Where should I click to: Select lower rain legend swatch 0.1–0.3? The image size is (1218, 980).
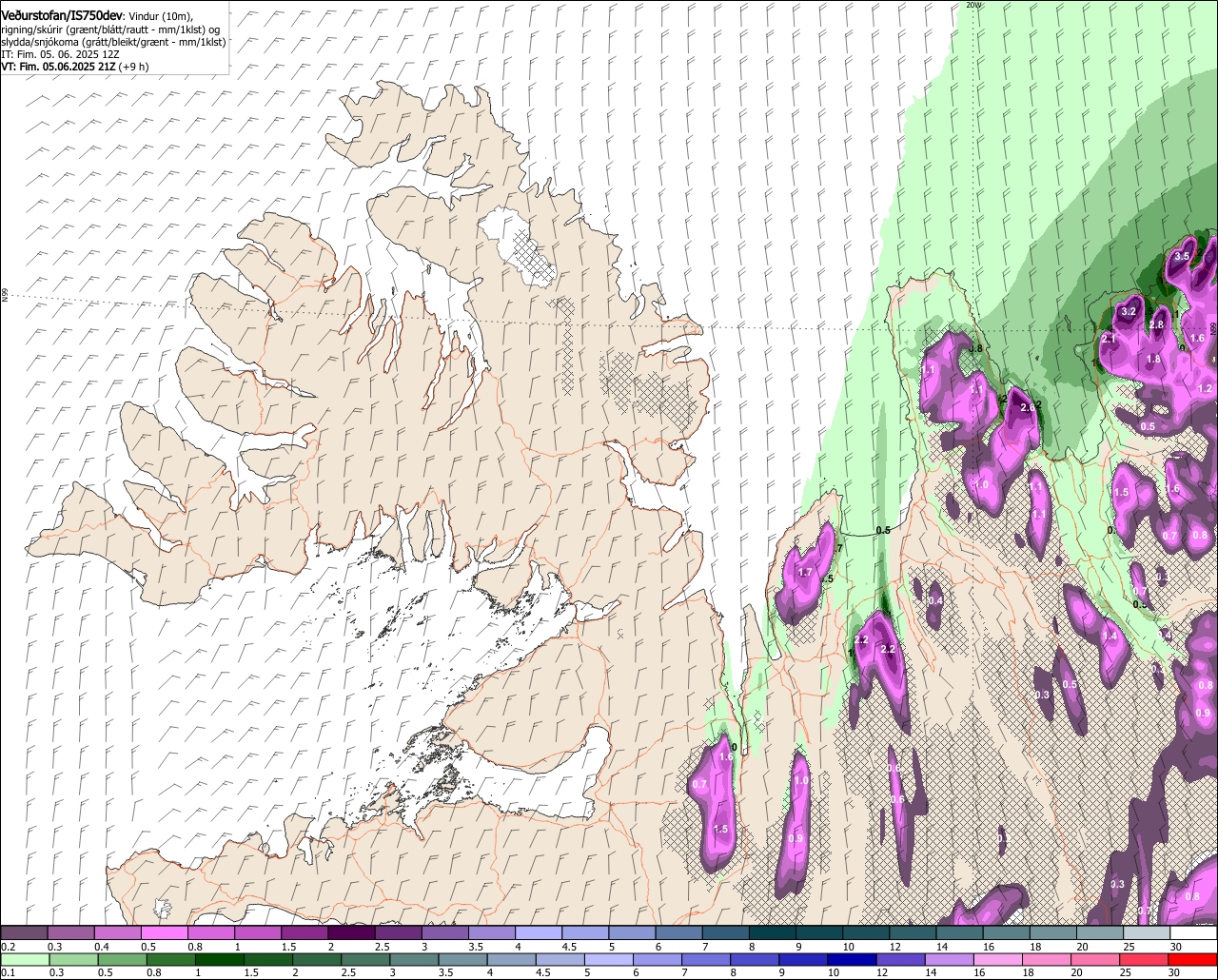pos(25,960)
